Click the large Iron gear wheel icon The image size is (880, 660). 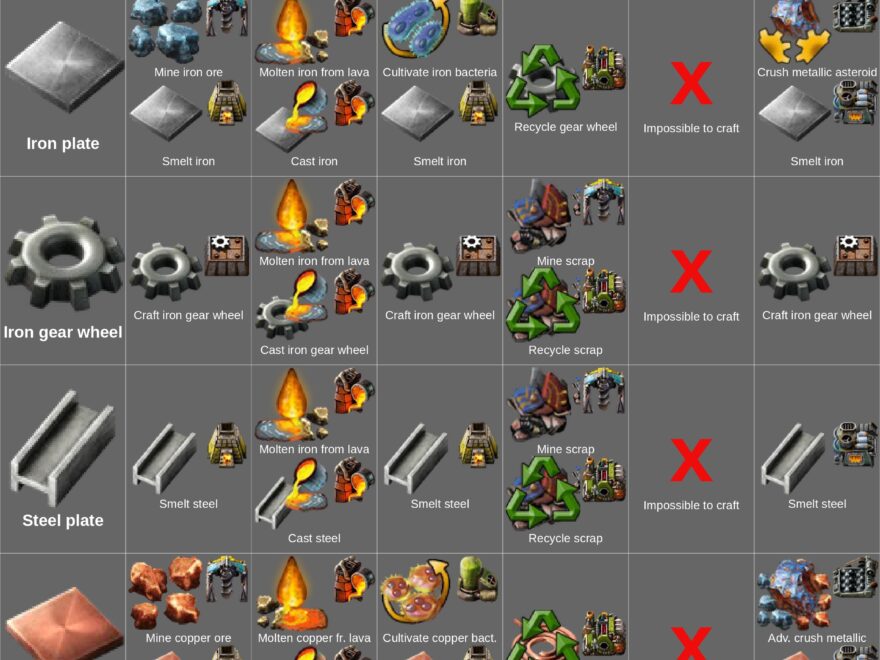[63, 263]
